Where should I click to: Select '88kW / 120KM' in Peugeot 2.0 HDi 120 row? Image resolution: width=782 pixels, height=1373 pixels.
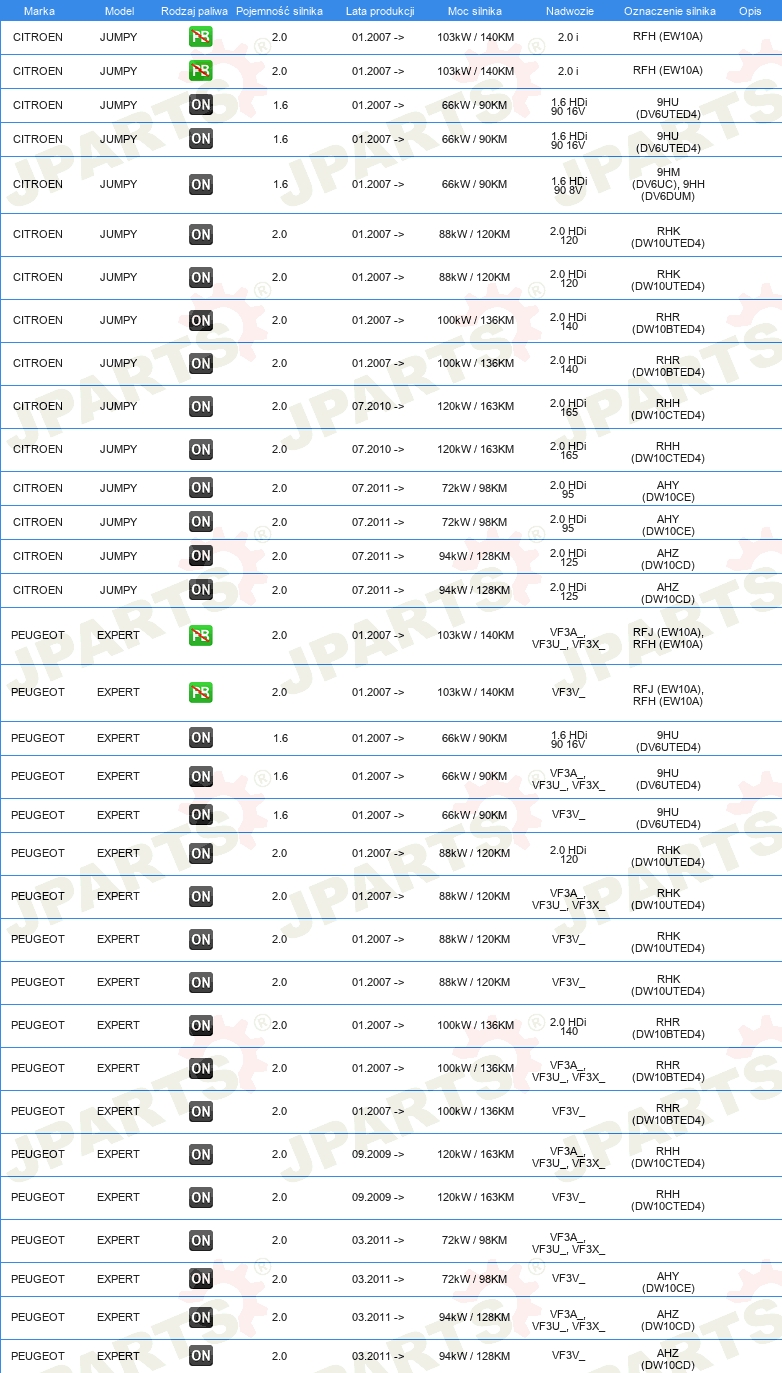click(474, 853)
